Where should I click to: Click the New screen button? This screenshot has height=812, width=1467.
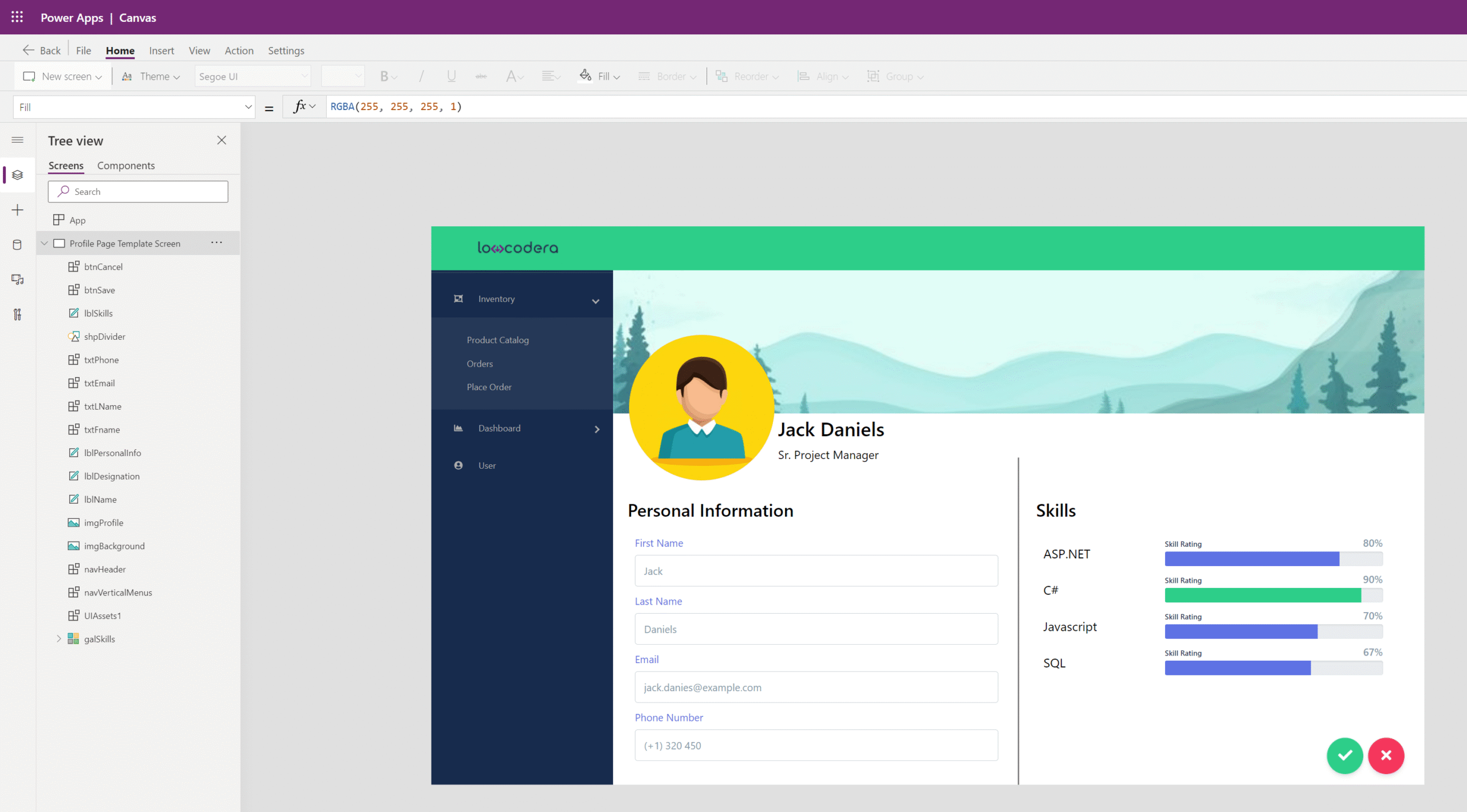pos(62,77)
